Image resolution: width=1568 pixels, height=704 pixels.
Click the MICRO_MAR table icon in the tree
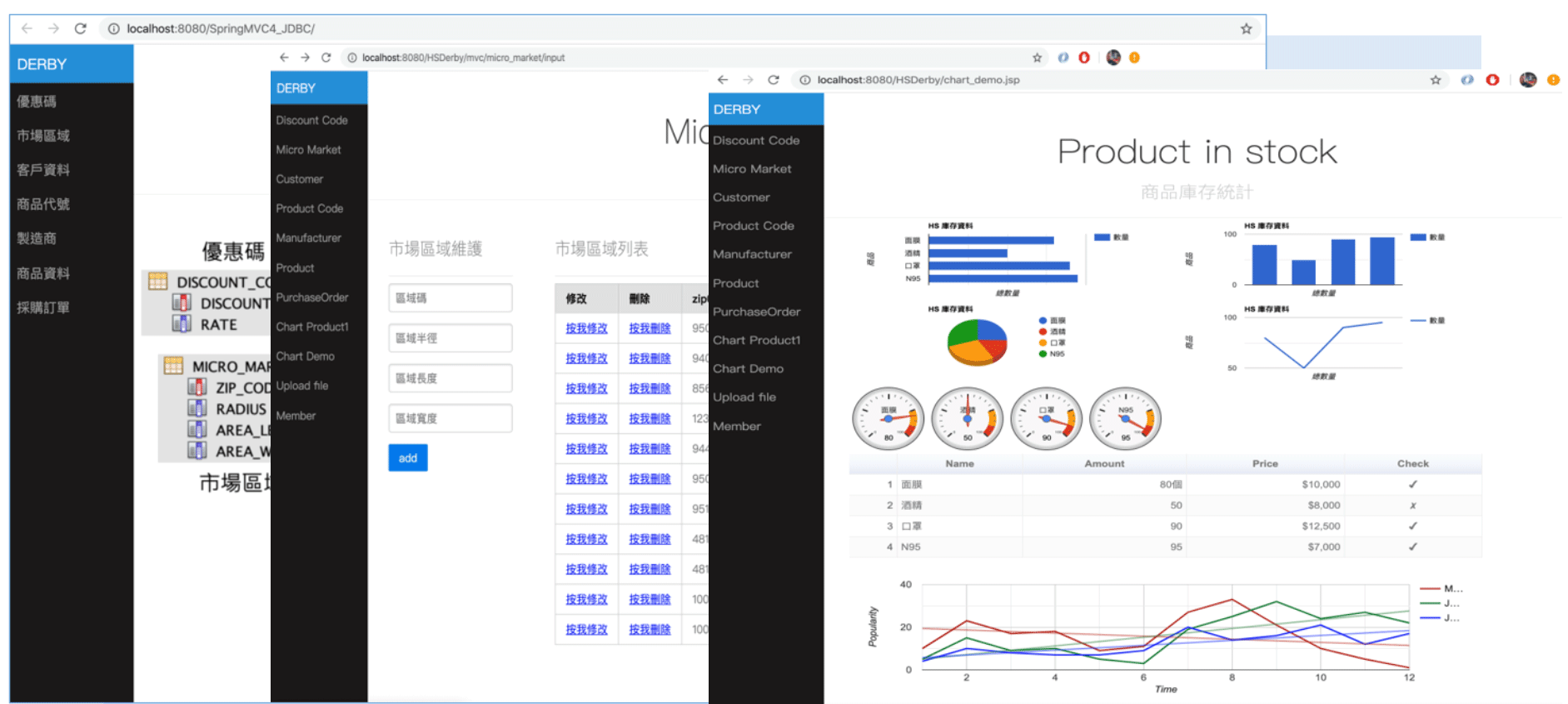click(173, 365)
